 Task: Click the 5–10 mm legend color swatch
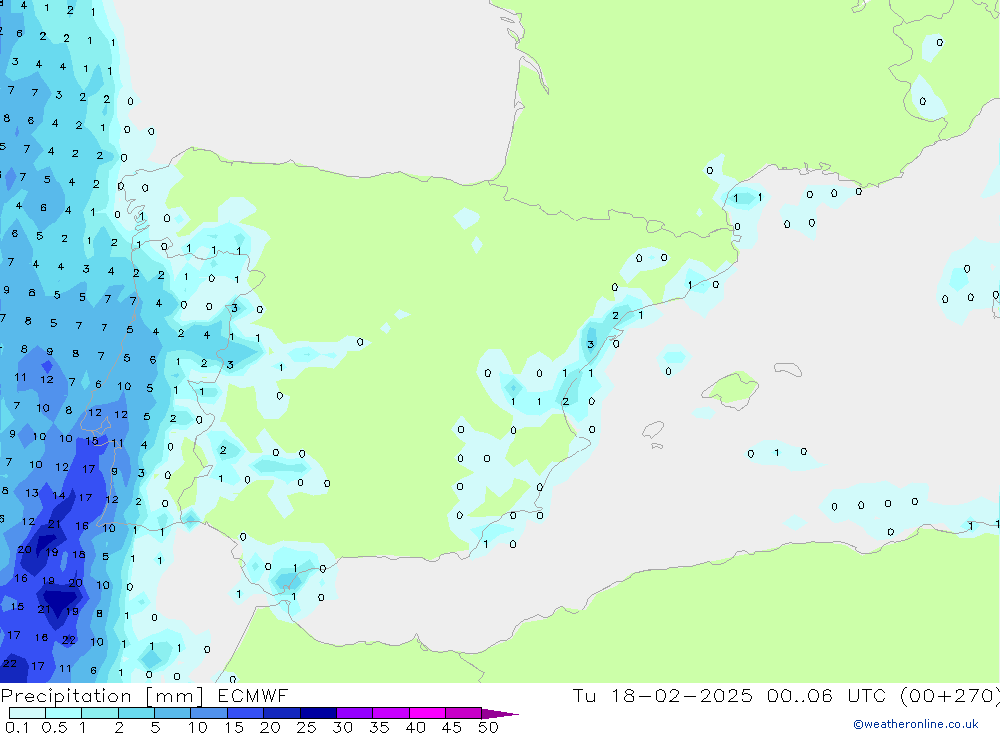click(172, 713)
